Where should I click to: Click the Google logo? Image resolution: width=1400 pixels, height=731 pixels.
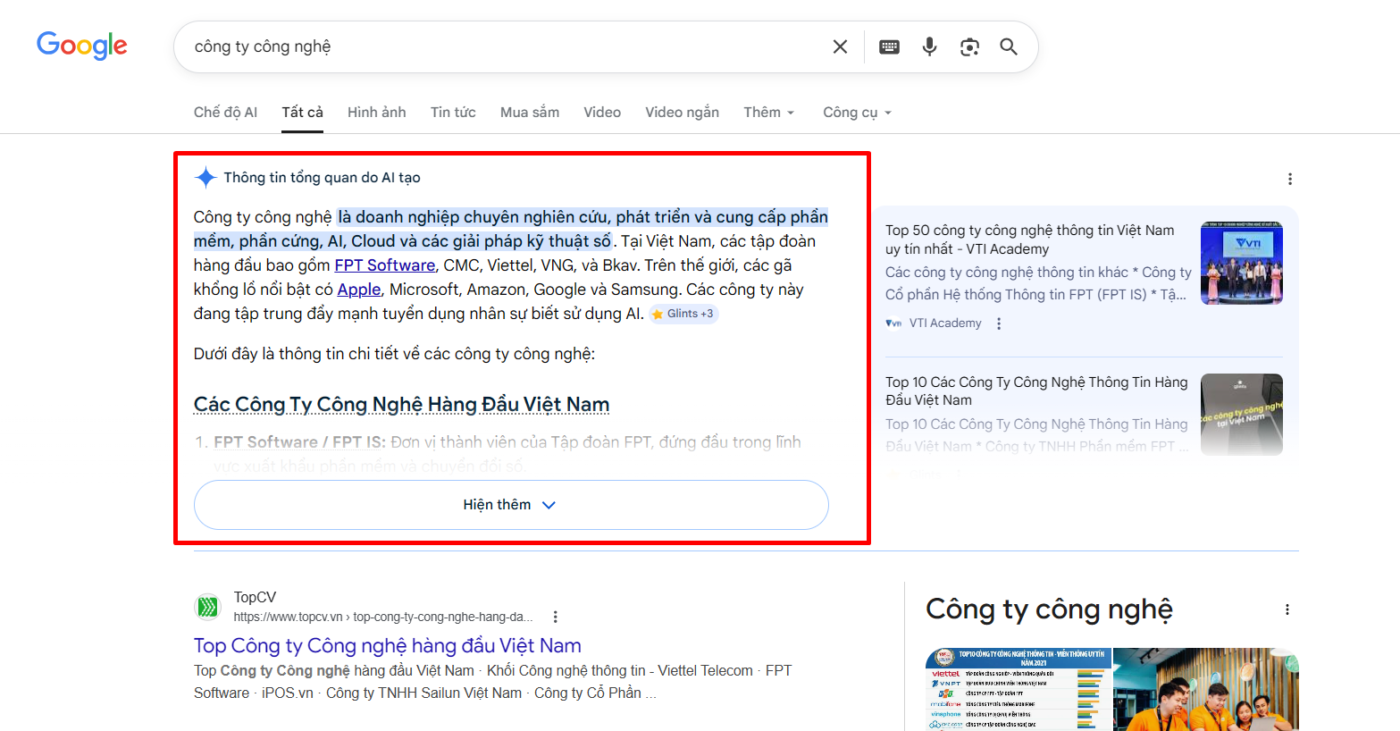pyautogui.click(x=82, y=46)
